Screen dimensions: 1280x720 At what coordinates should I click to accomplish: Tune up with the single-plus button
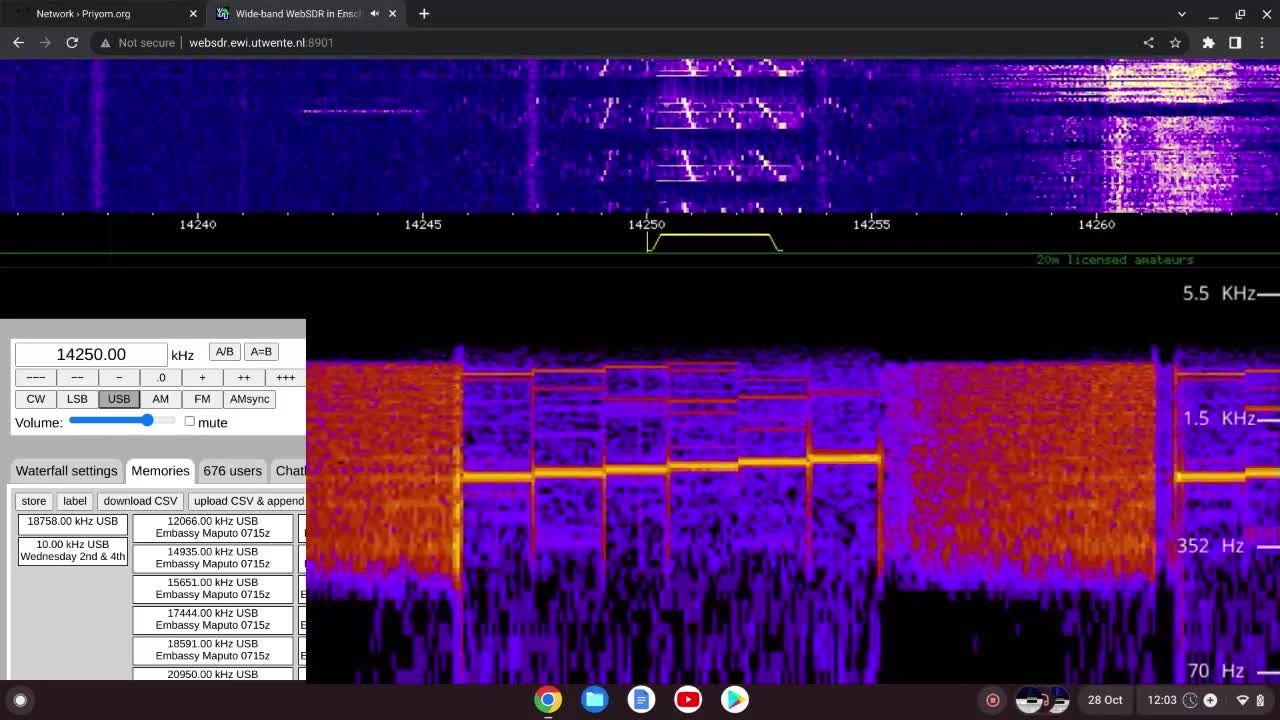click(202, 377)
